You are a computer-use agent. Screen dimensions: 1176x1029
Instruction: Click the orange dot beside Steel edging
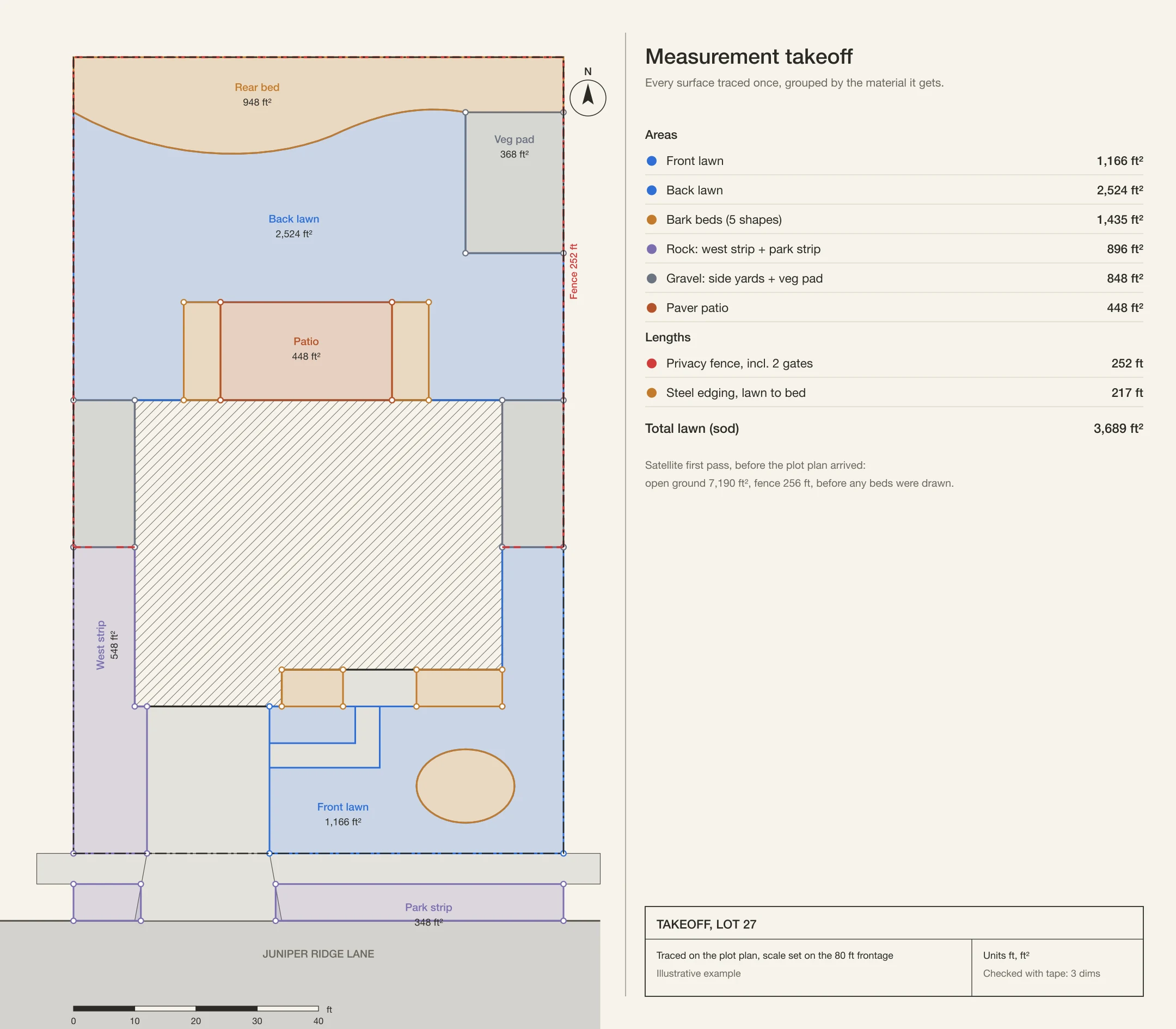[651, 393]
